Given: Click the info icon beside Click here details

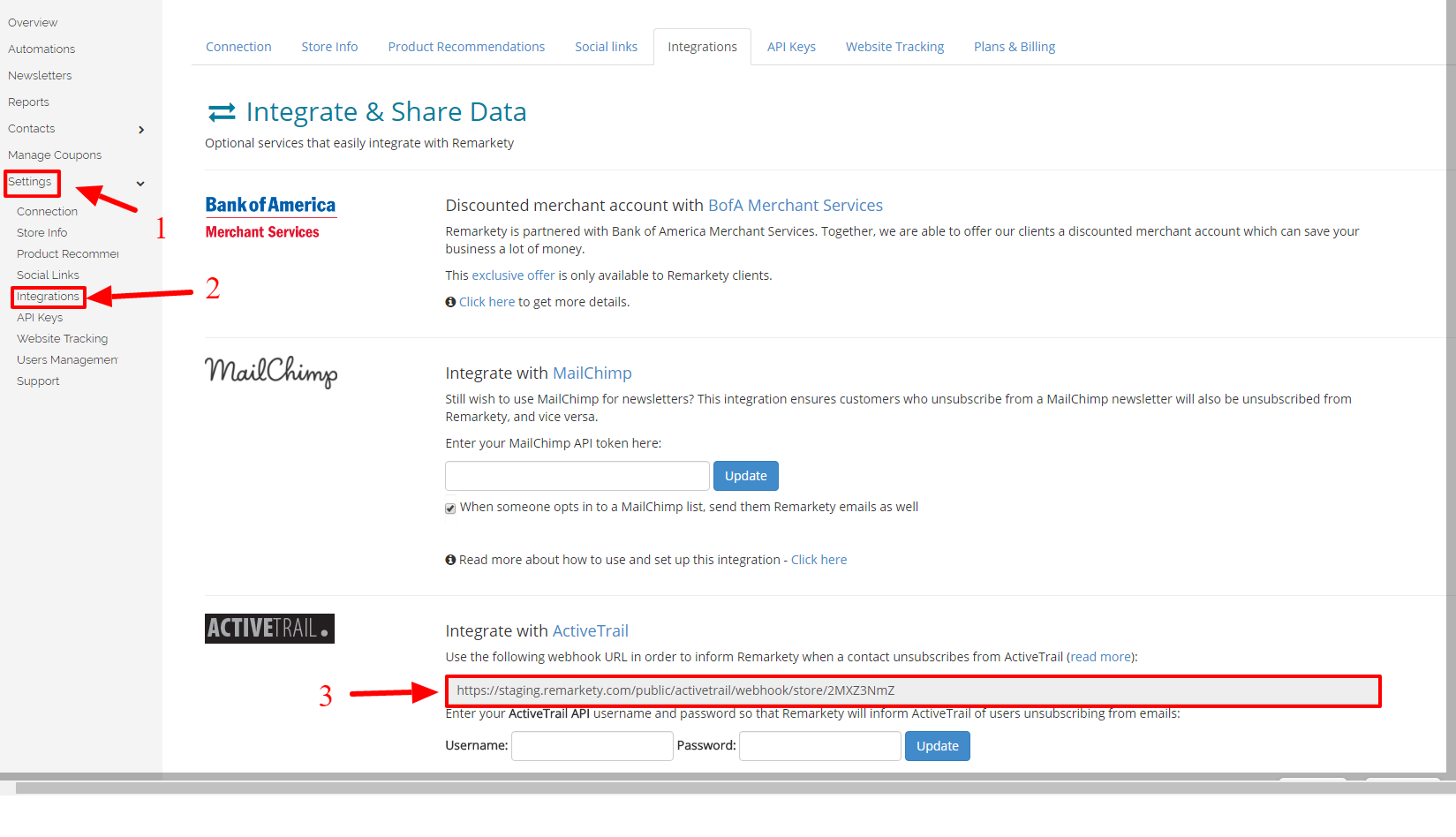Looking at the screenshot, I should [450, 302].
